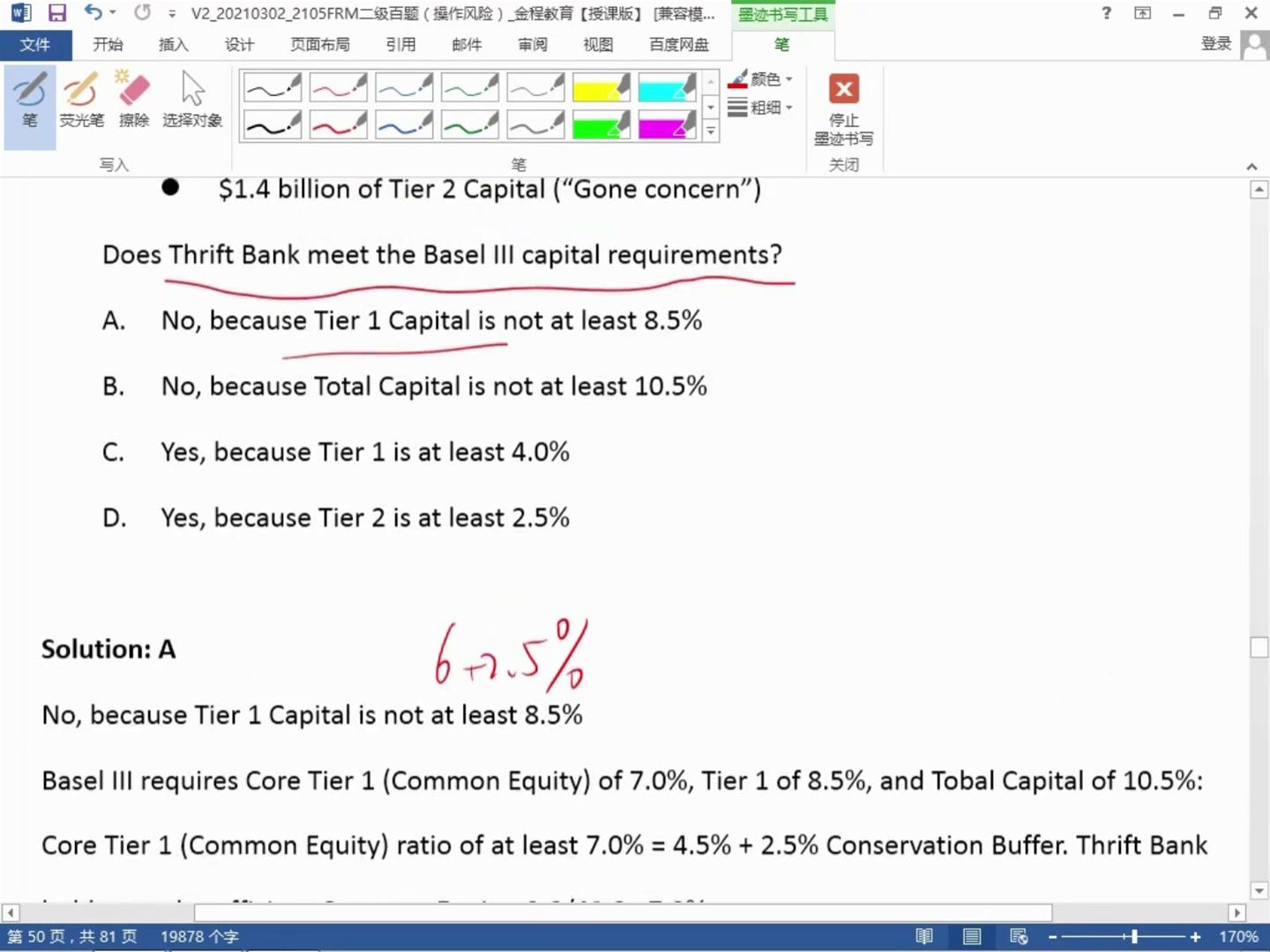Select green highlighter swatch

click(x=601, y=125)
